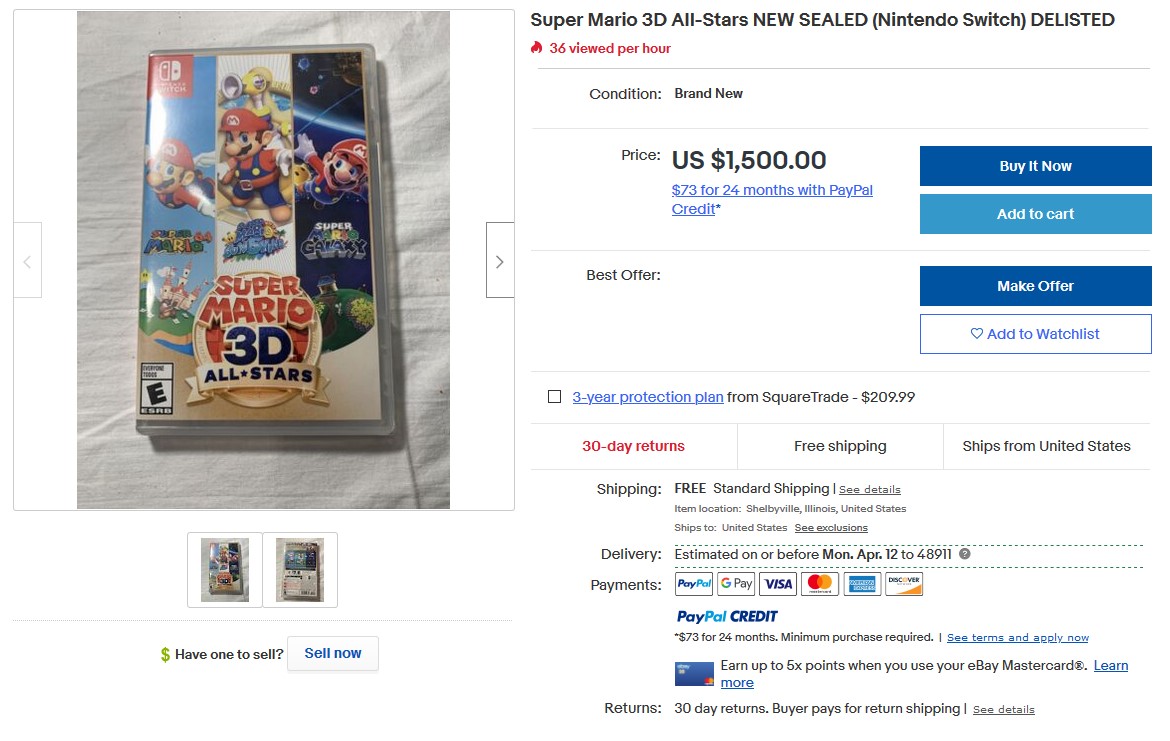Show the next product image arrow
Screen dimensions: 1170x741
tap(499, 260)
